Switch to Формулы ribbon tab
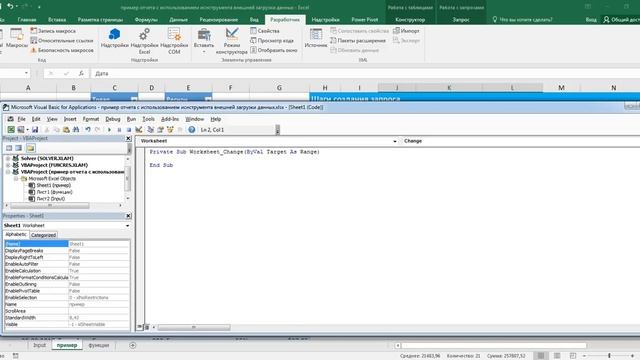This screenshot has height=360, width=640. (146, 20)
